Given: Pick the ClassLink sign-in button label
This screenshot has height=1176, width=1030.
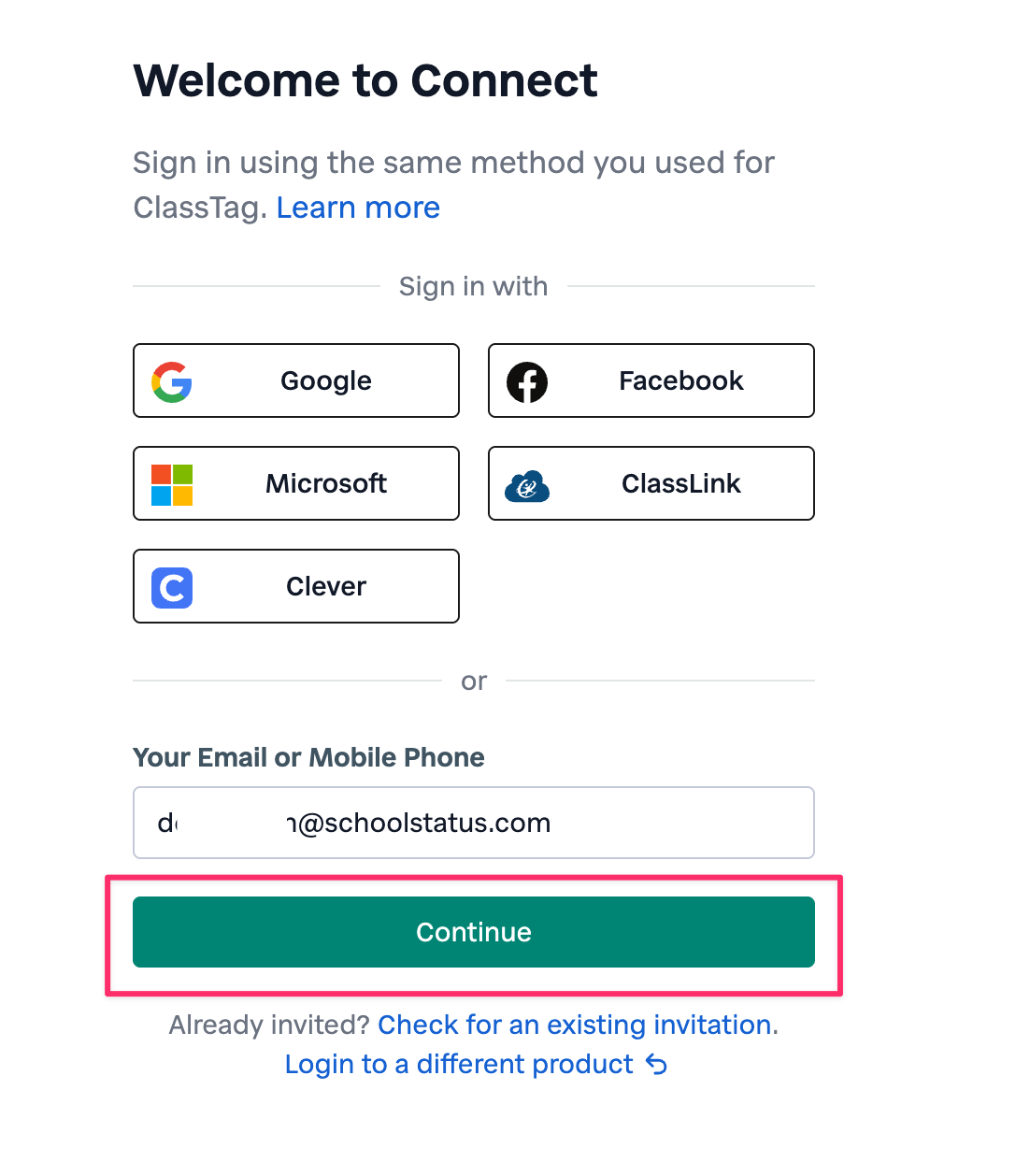Looking at the screenshot, I should pos(680,484).
